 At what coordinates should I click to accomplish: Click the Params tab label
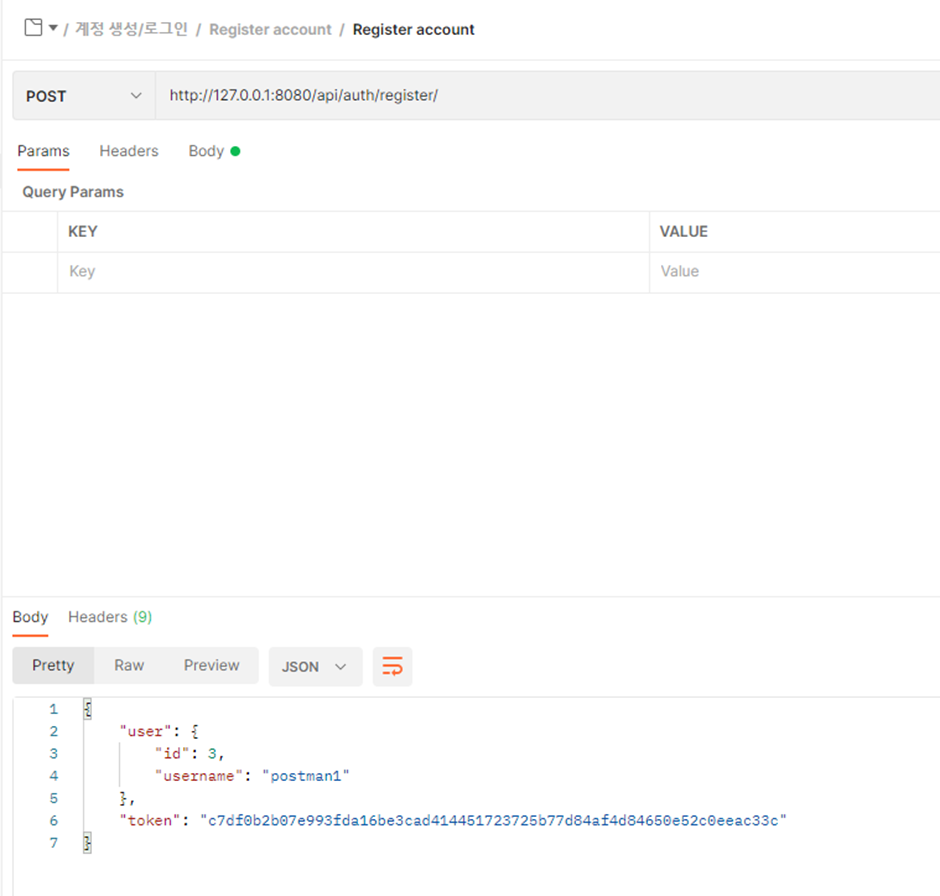43,151
